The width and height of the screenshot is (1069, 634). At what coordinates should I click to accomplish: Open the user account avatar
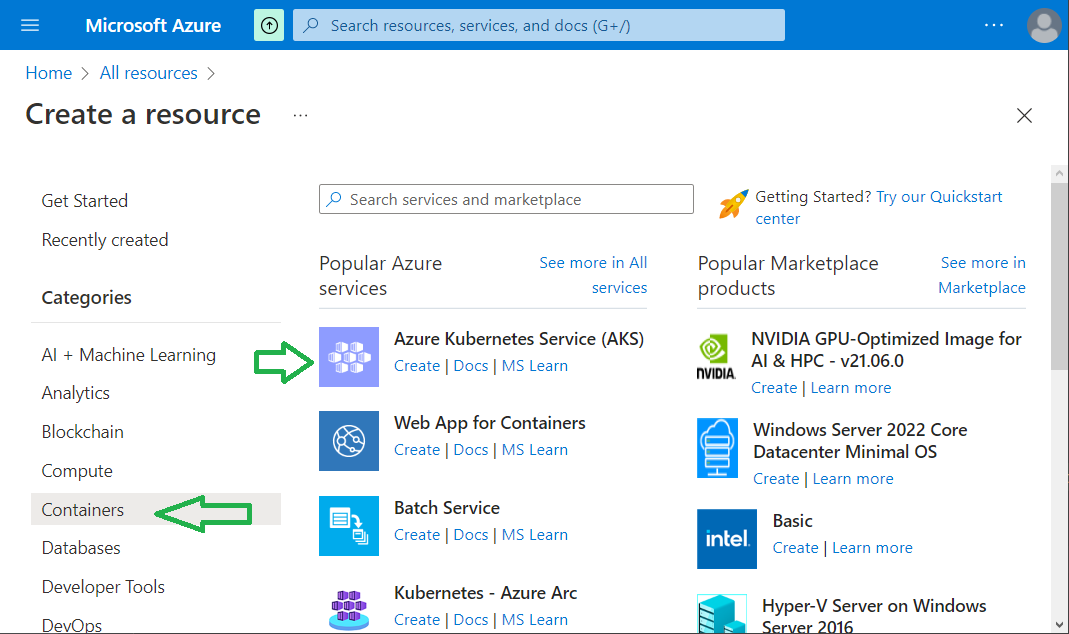1044,25
